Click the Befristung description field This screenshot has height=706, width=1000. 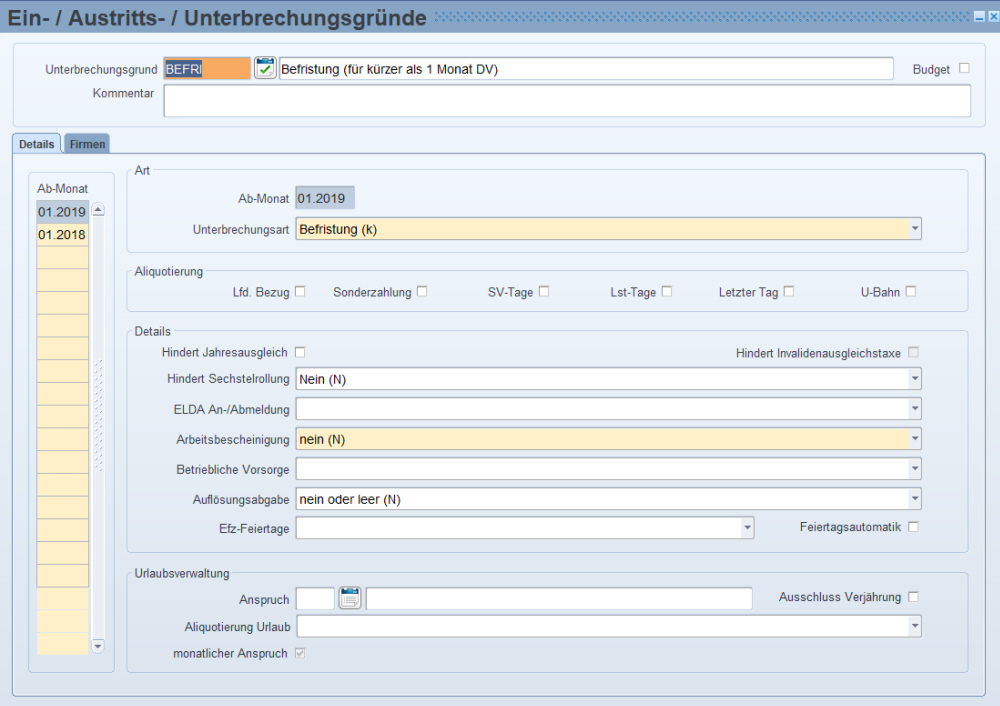click(x=585, y=68)
